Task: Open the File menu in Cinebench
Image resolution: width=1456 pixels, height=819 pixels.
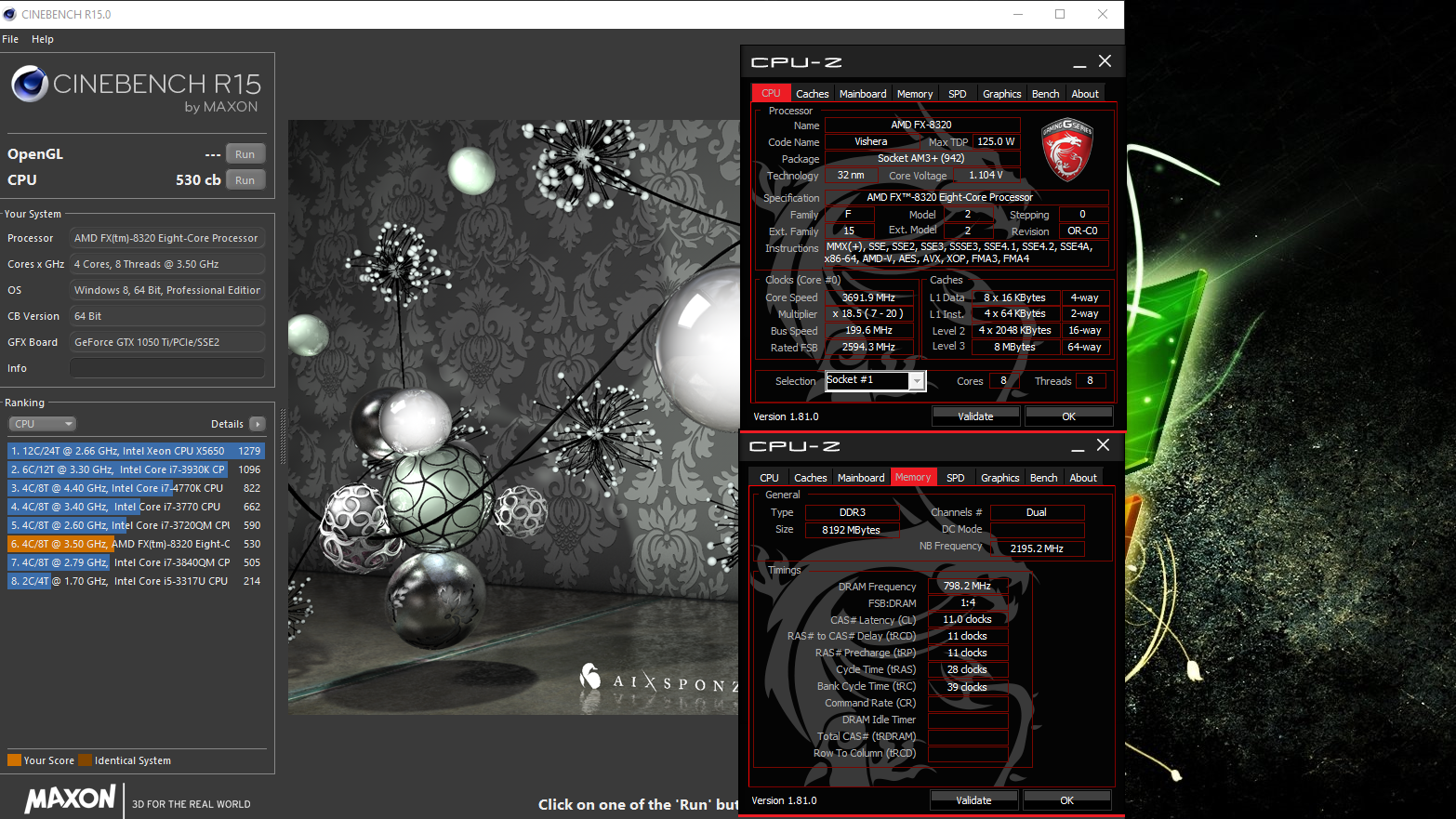Action: pyautogui.click(x=10, y=39)
